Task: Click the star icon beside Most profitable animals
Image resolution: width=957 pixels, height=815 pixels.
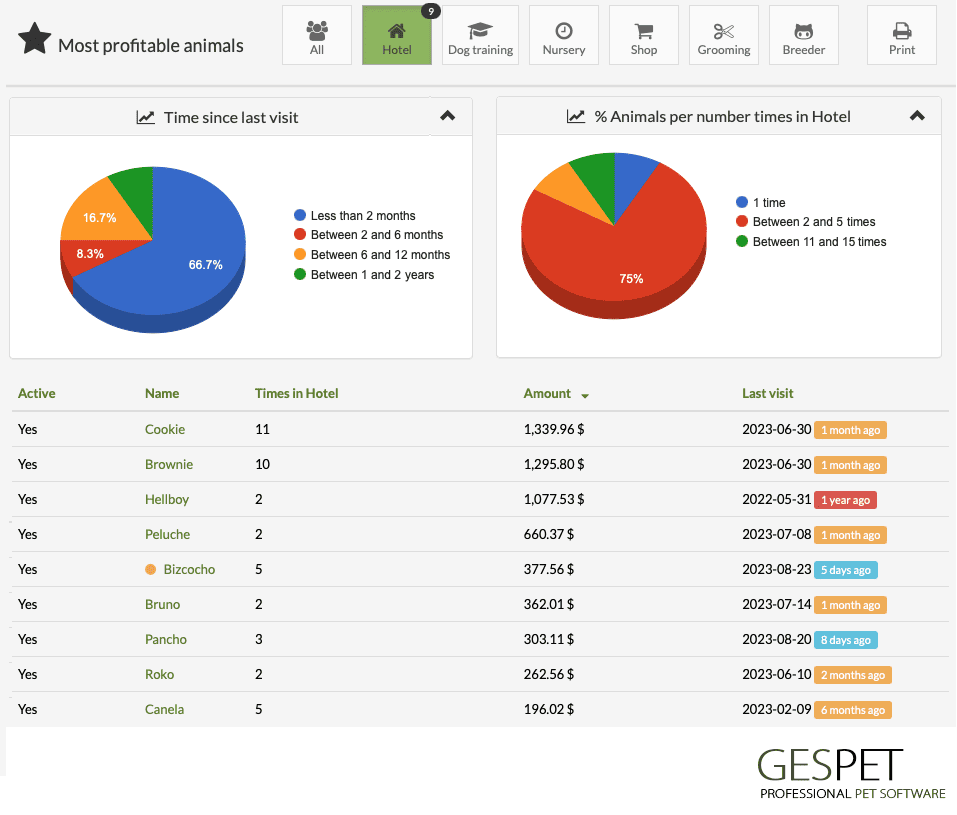Action: click(x=35, y=38)
